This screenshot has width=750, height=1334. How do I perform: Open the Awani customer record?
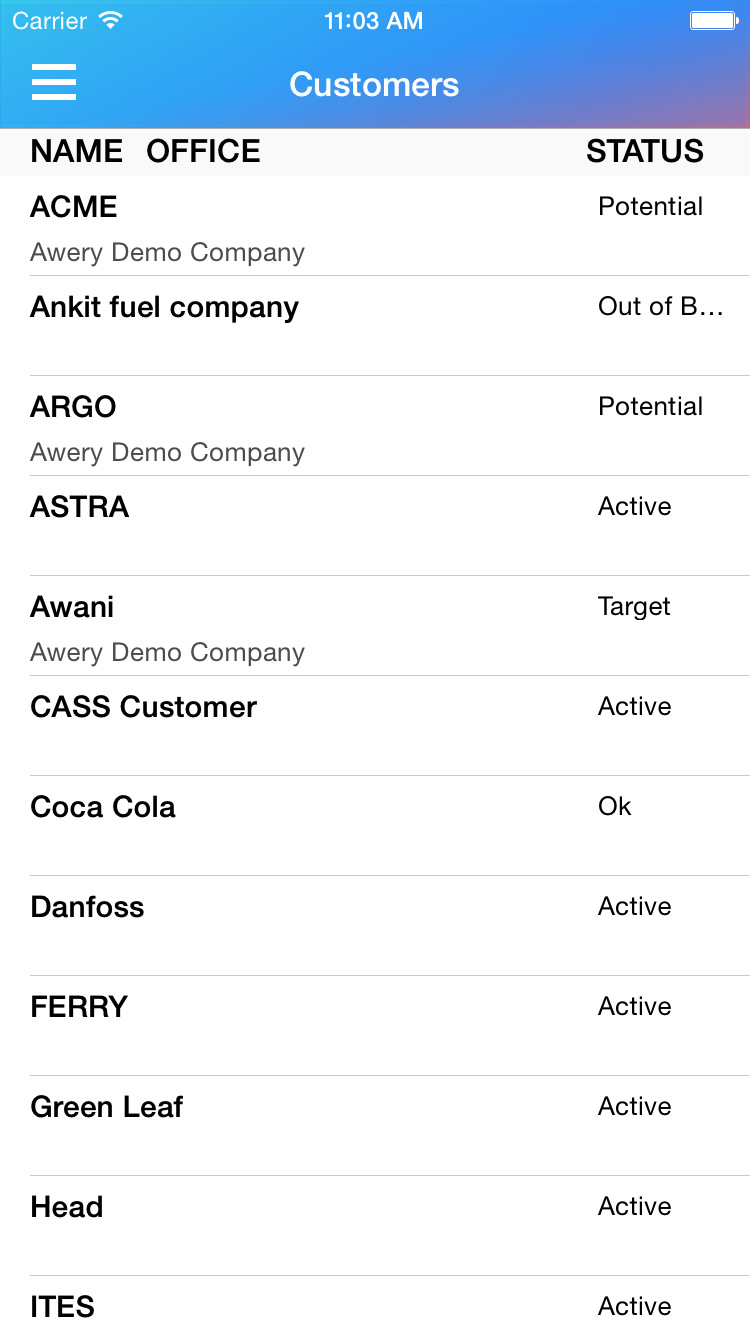pyautogui.click(x=375, y=626)
